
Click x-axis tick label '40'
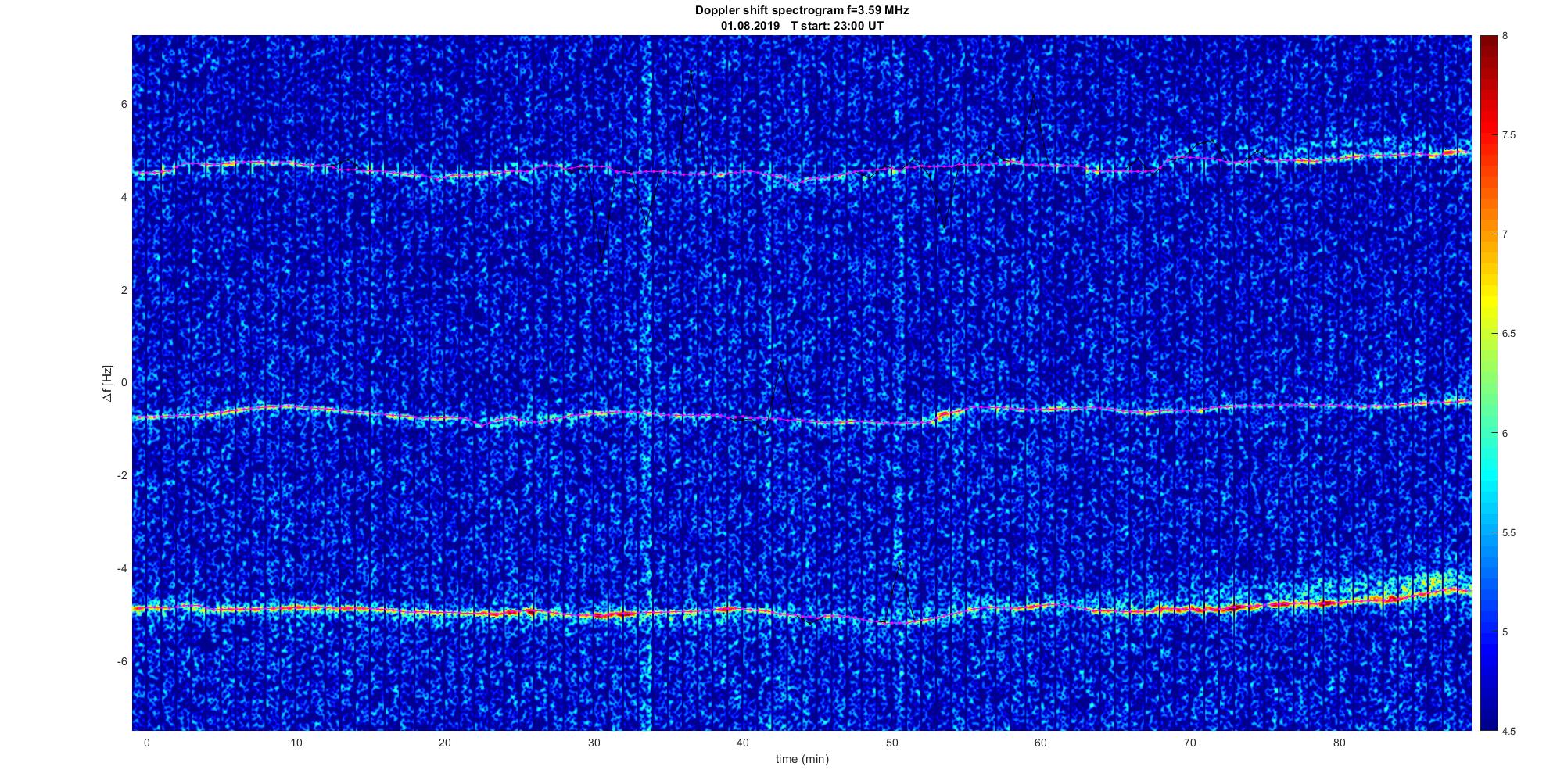(x=743, y=743)
